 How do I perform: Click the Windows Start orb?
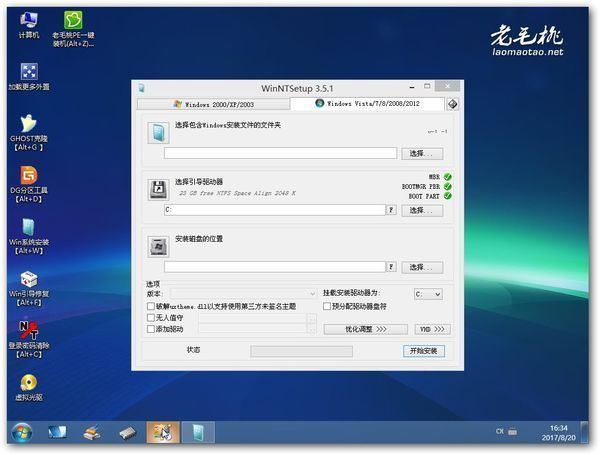(x=22, y=433)
